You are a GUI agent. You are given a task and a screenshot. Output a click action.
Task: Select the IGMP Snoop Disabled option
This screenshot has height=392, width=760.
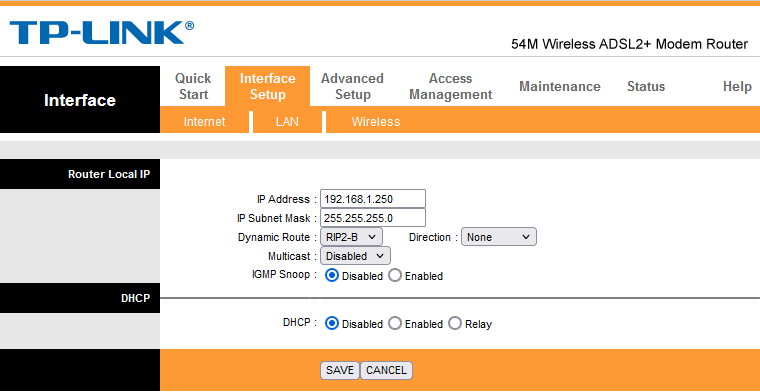click(332, 276)
